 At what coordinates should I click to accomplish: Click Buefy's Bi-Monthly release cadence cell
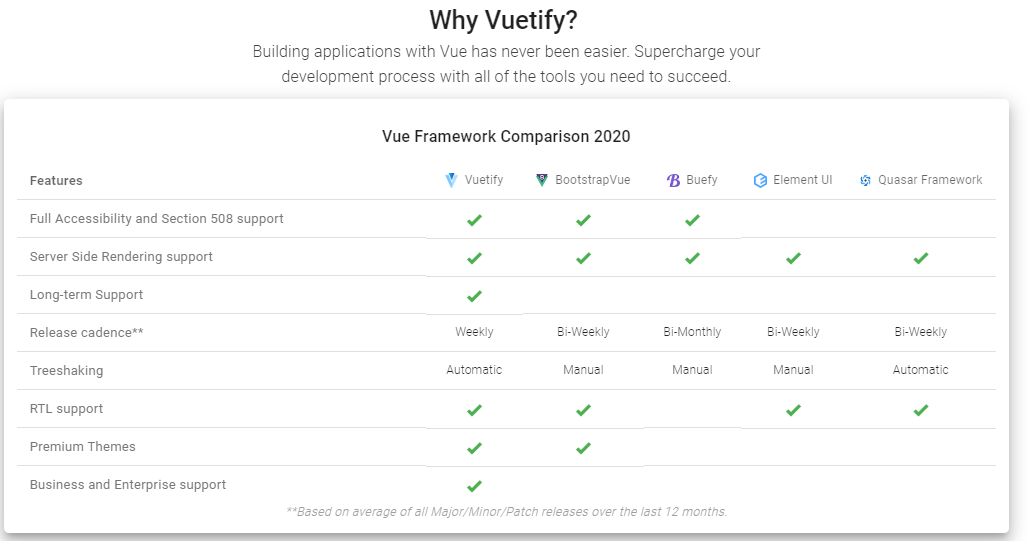click(x=692, y=332)
